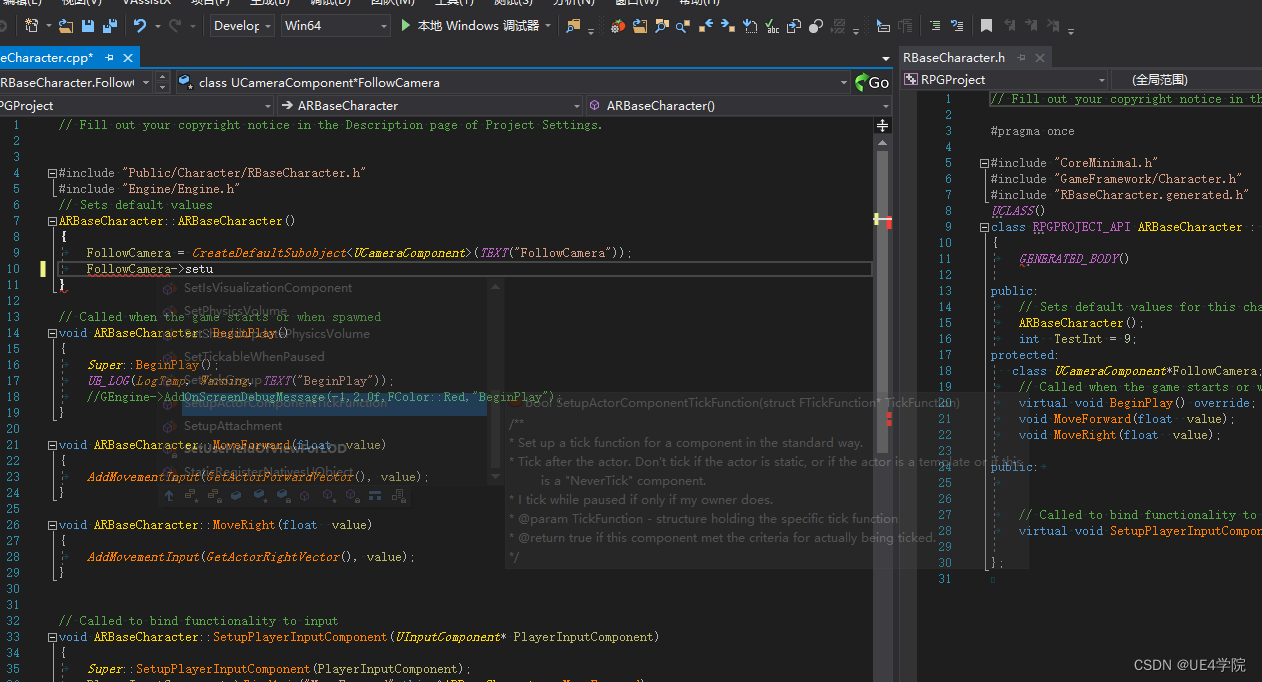Viewport: 1262px width, 682px height.
Task: Click the VAssistX Go button
Action: (x=872, y=82)
